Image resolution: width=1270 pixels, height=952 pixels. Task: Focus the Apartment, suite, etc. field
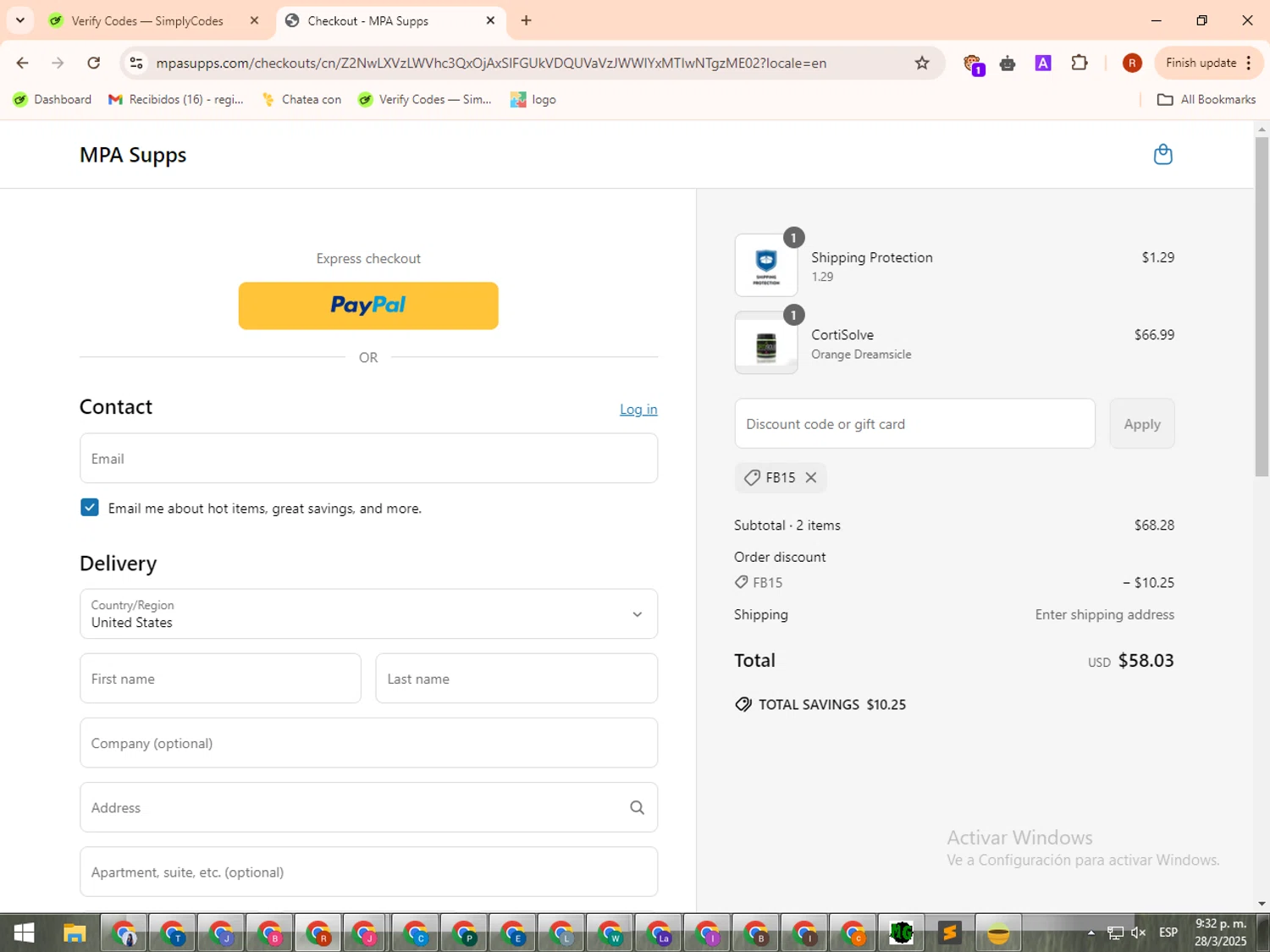(x=368, y=872)
